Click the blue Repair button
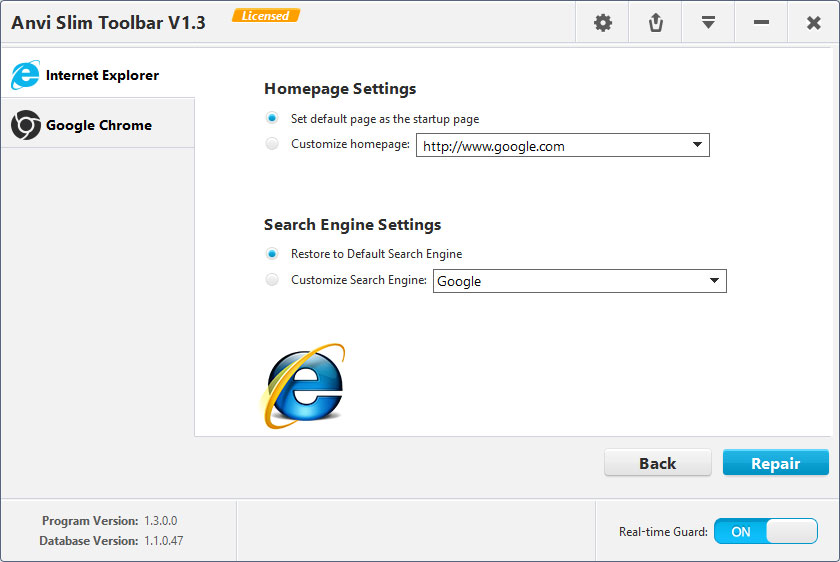The width and height of the screenshot is (840, 562). (x=775, y=463)
